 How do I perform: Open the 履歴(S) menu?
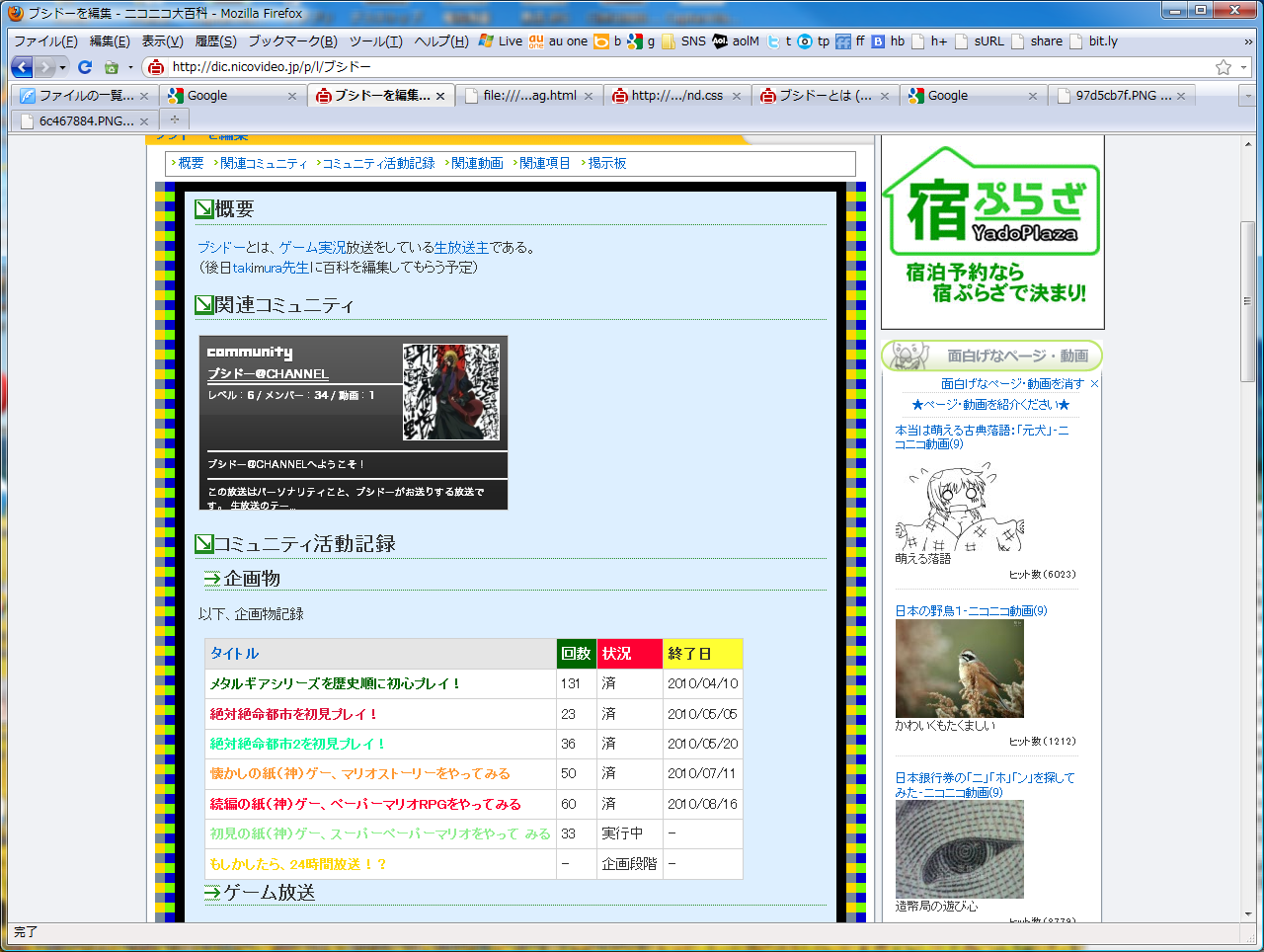point(215,40)
